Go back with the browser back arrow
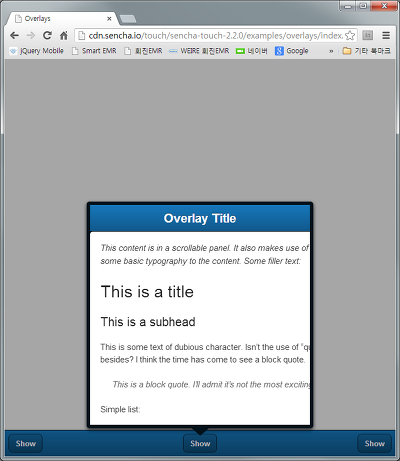 [14, 35]
